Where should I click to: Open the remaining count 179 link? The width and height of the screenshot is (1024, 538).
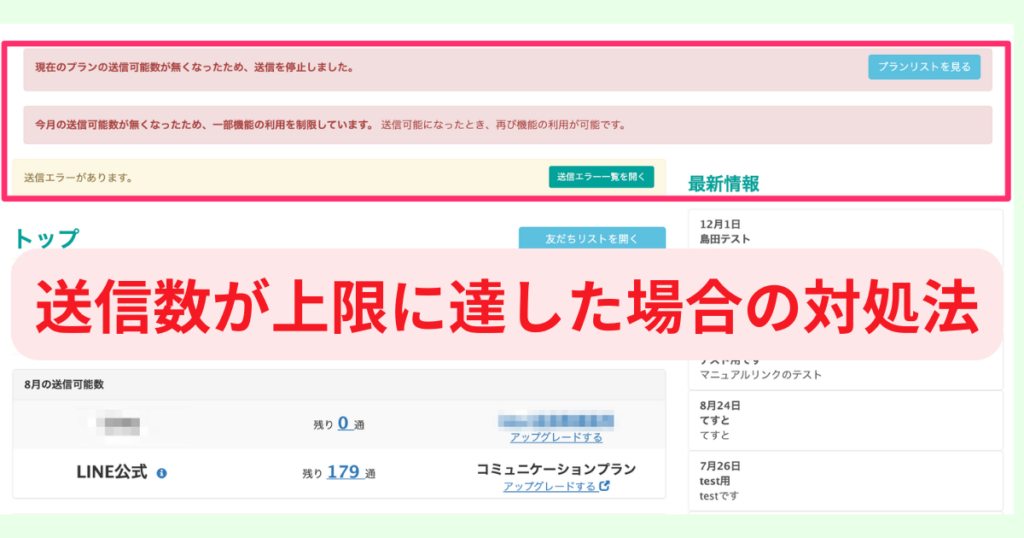(x=343, y=472)
